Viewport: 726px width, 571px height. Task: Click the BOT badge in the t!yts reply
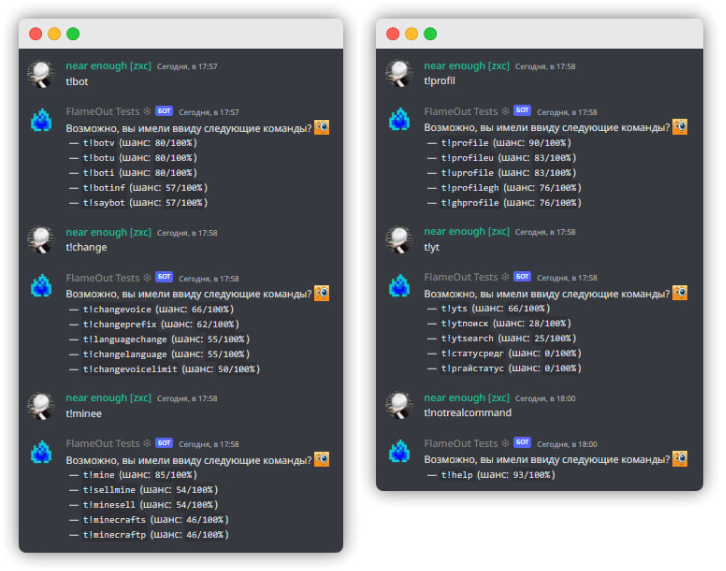[x=522, y=278]
